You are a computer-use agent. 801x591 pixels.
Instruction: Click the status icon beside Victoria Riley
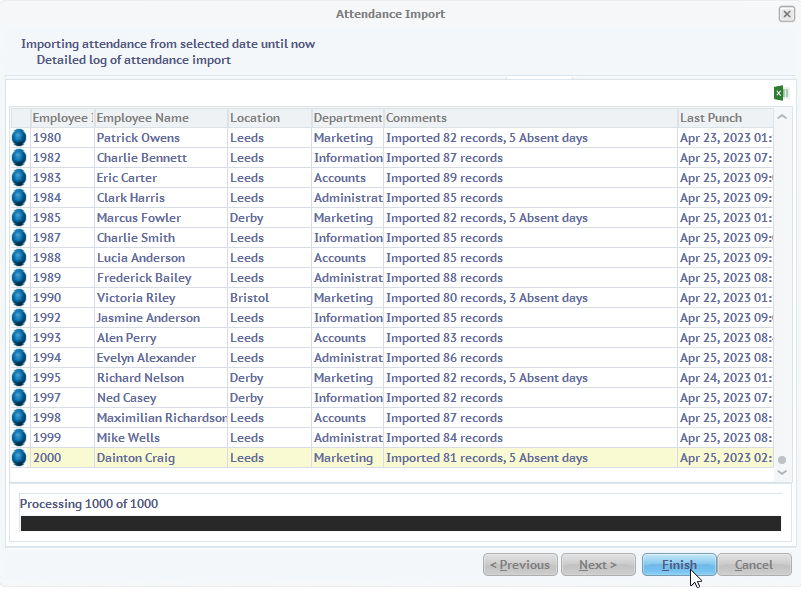tap(19, 298)
